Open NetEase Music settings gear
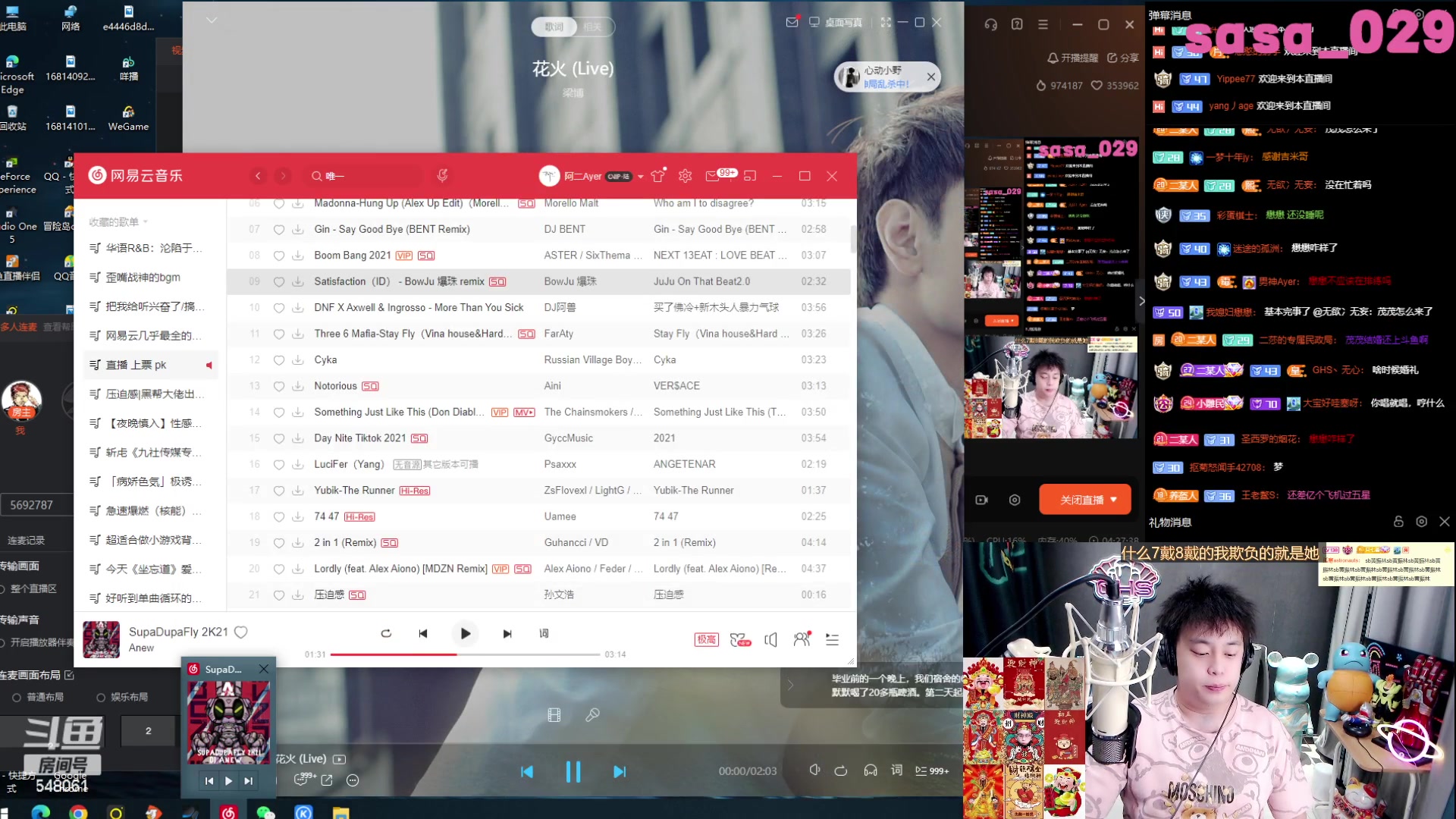 coord(686,176)
